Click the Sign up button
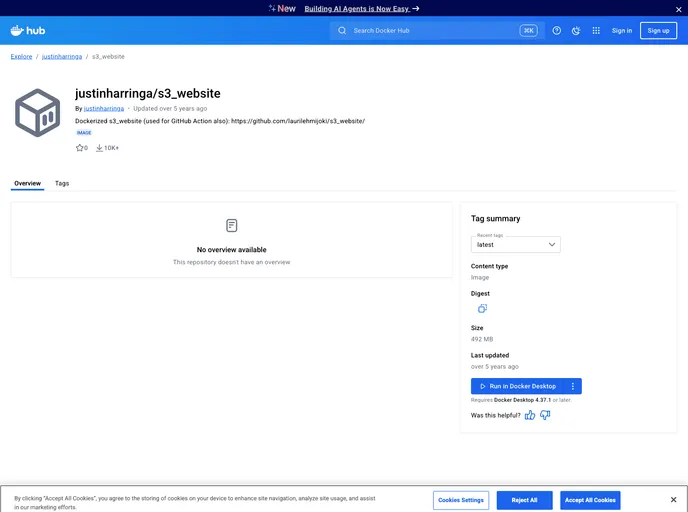Image resolution: width=688 pixels, height=512 pixels. coord(658,31)
